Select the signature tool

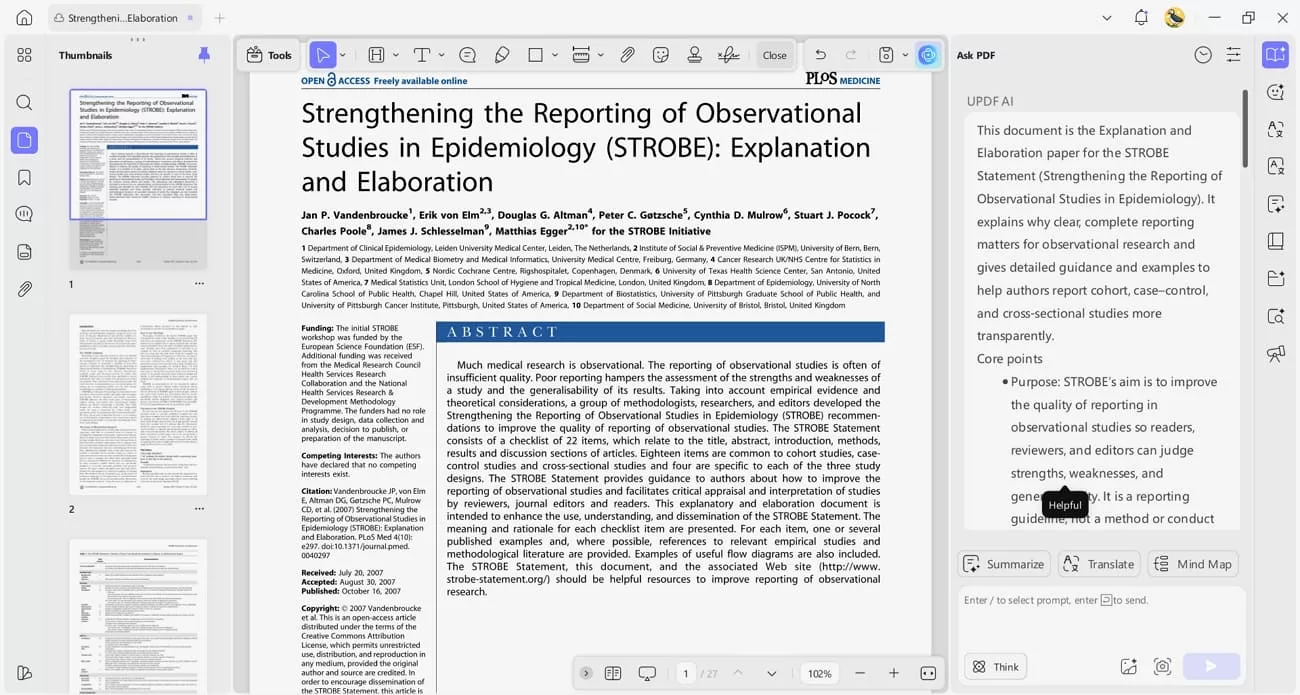click(729, 55)
